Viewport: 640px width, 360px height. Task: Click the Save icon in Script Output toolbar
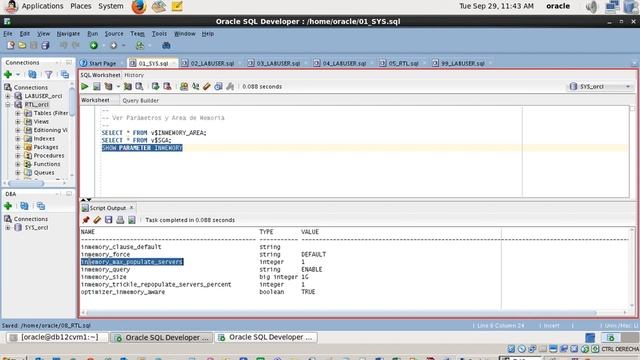(109, 220)
